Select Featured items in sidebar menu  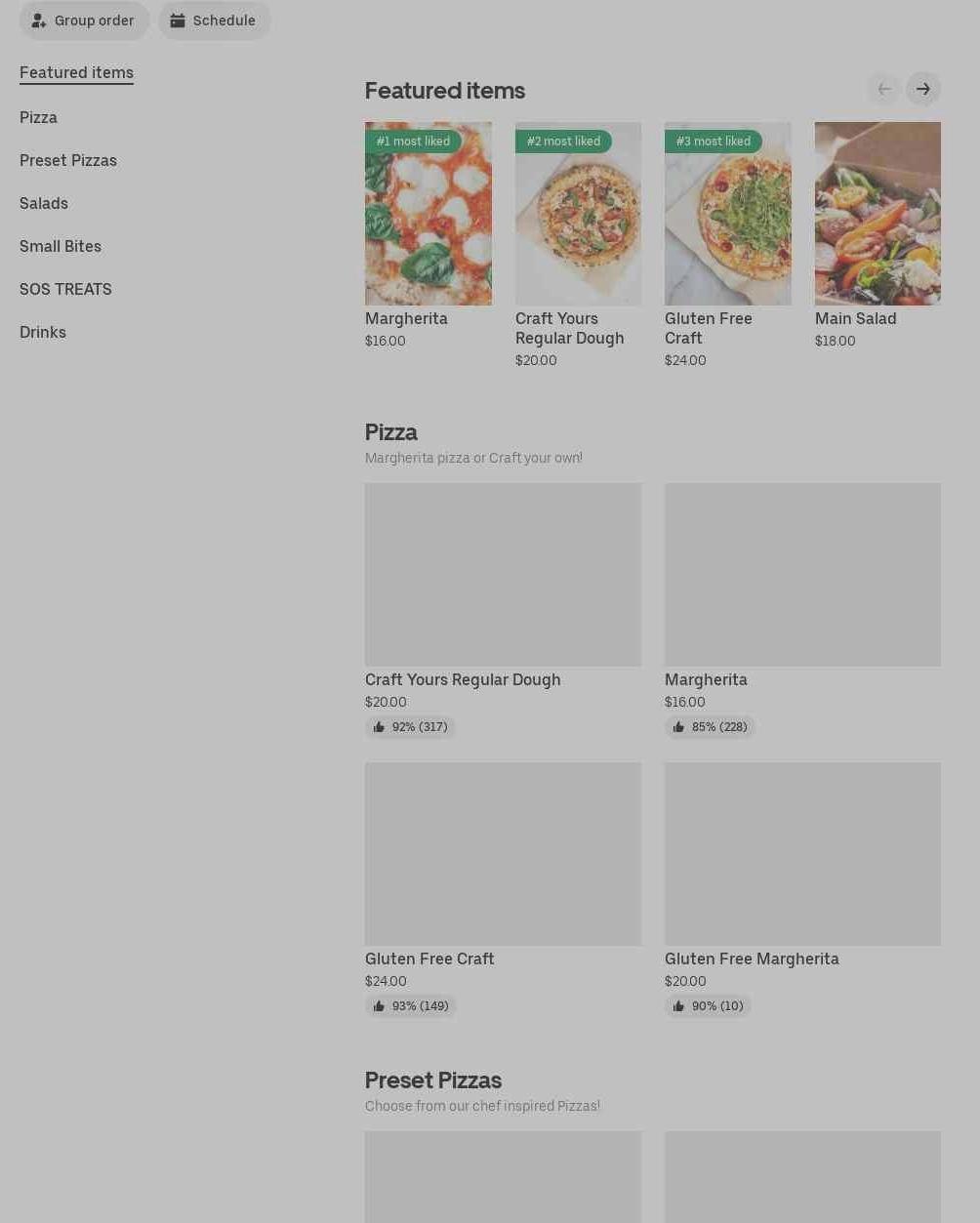click(76, 72)
